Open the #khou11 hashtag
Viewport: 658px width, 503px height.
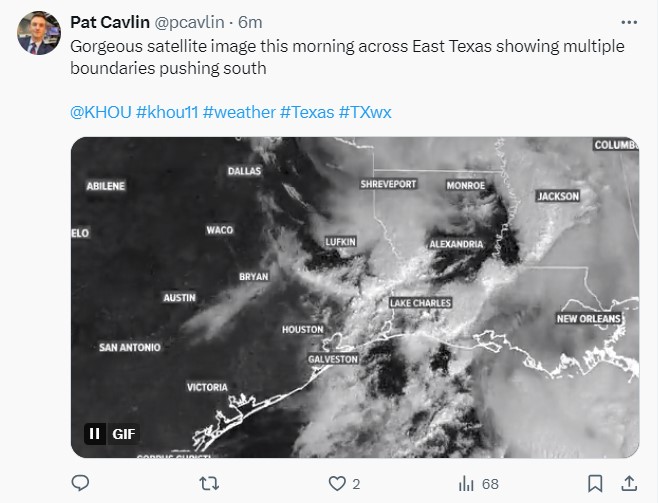coord(166,109)
